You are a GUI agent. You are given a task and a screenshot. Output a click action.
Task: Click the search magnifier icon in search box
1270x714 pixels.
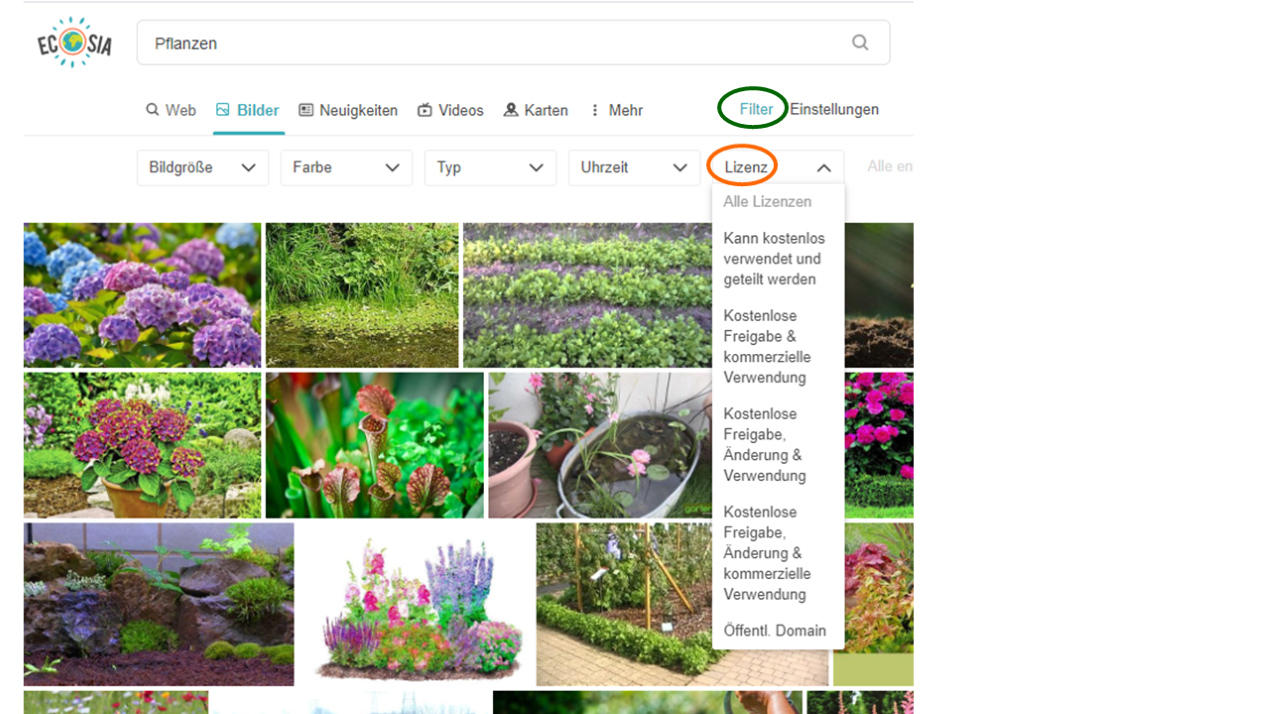[x=860, y=43]
